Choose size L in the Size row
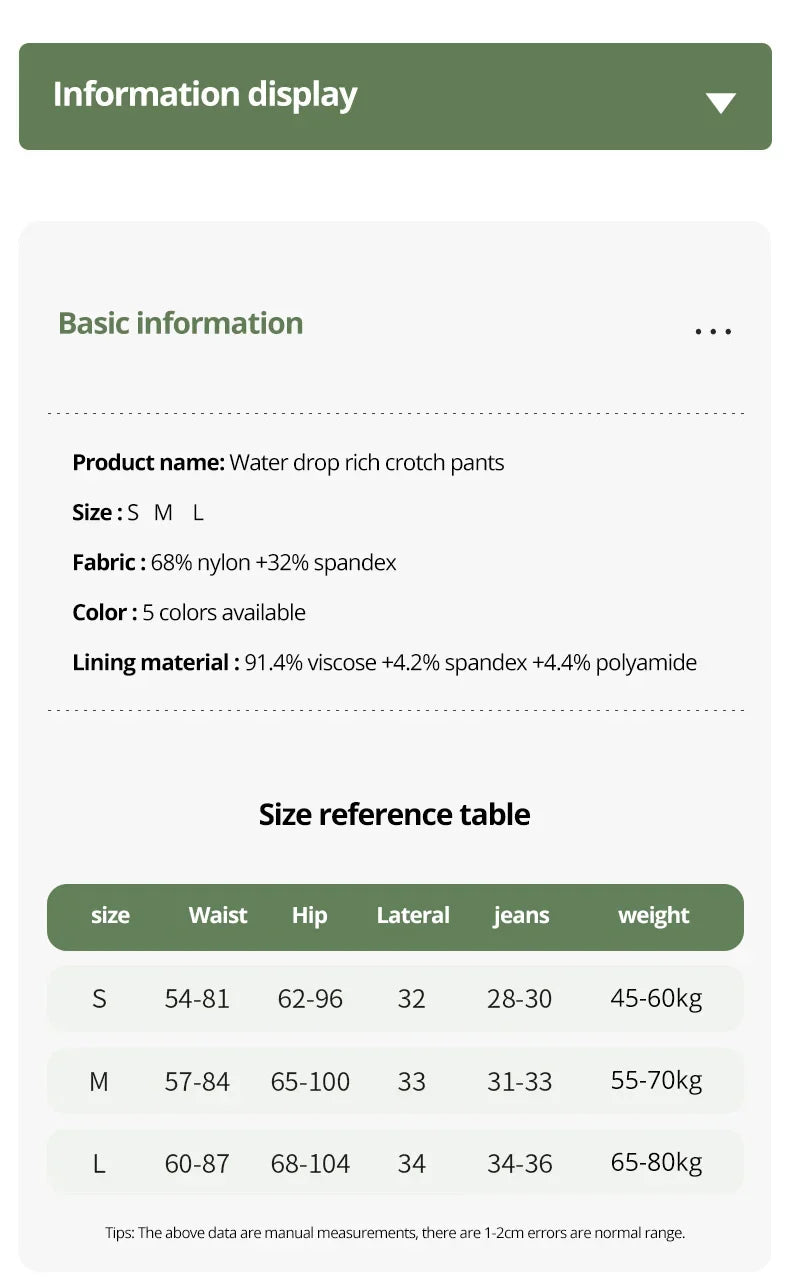Viewport: 790px width, 1278px height. tap(198, 513)
